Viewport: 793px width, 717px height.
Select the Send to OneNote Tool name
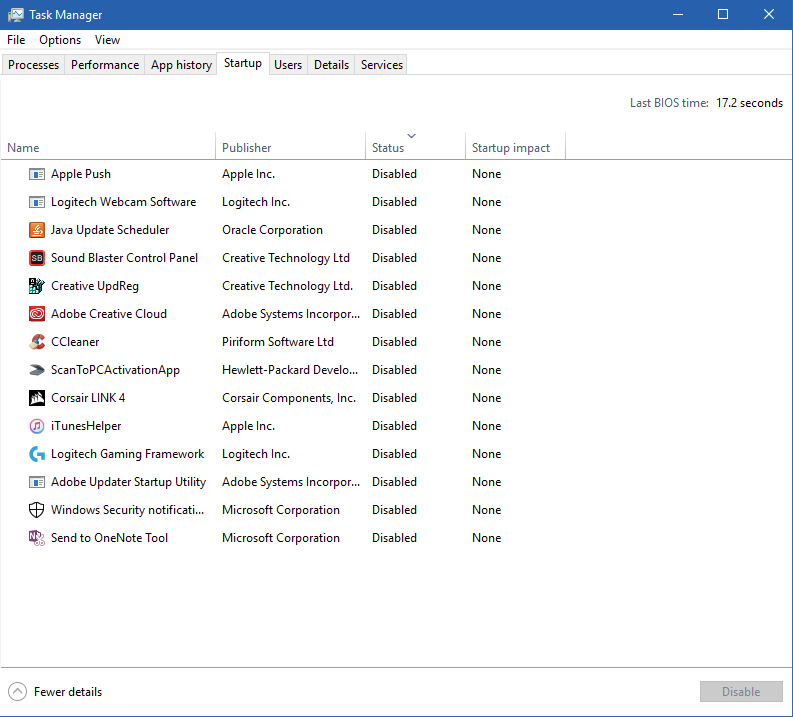[109, 538]
